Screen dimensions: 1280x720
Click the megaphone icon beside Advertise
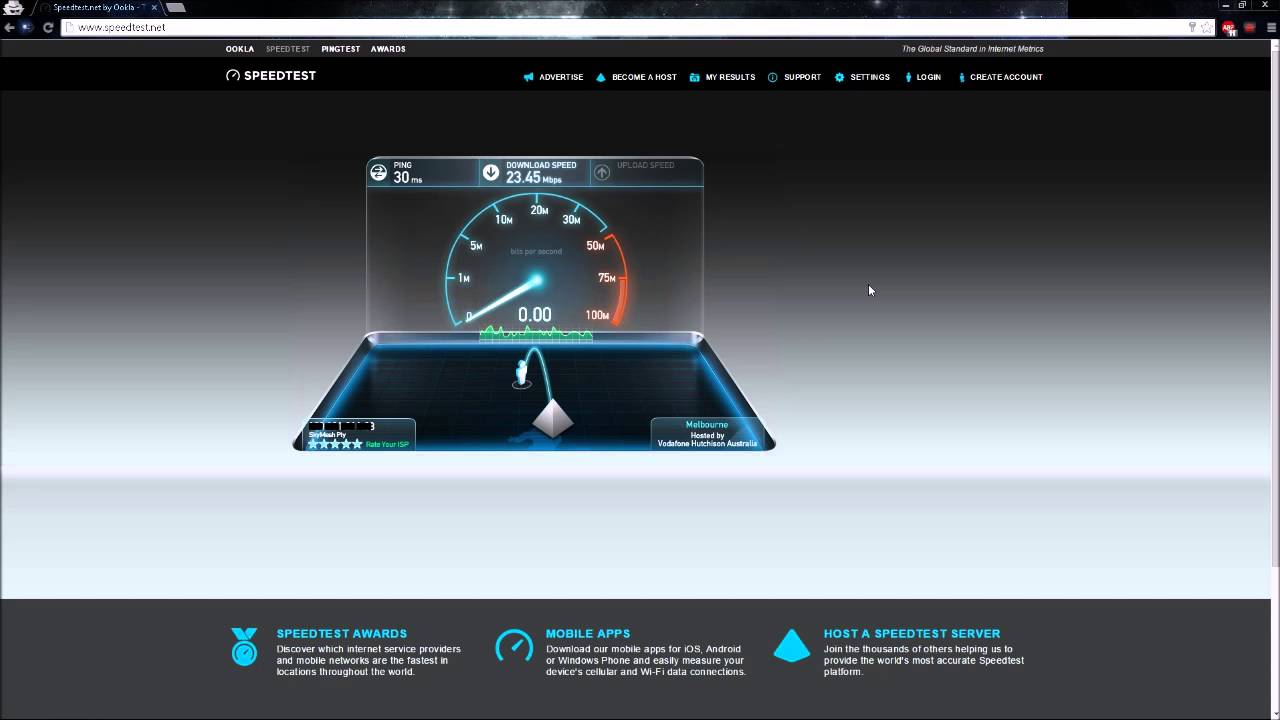coord(528,77)
